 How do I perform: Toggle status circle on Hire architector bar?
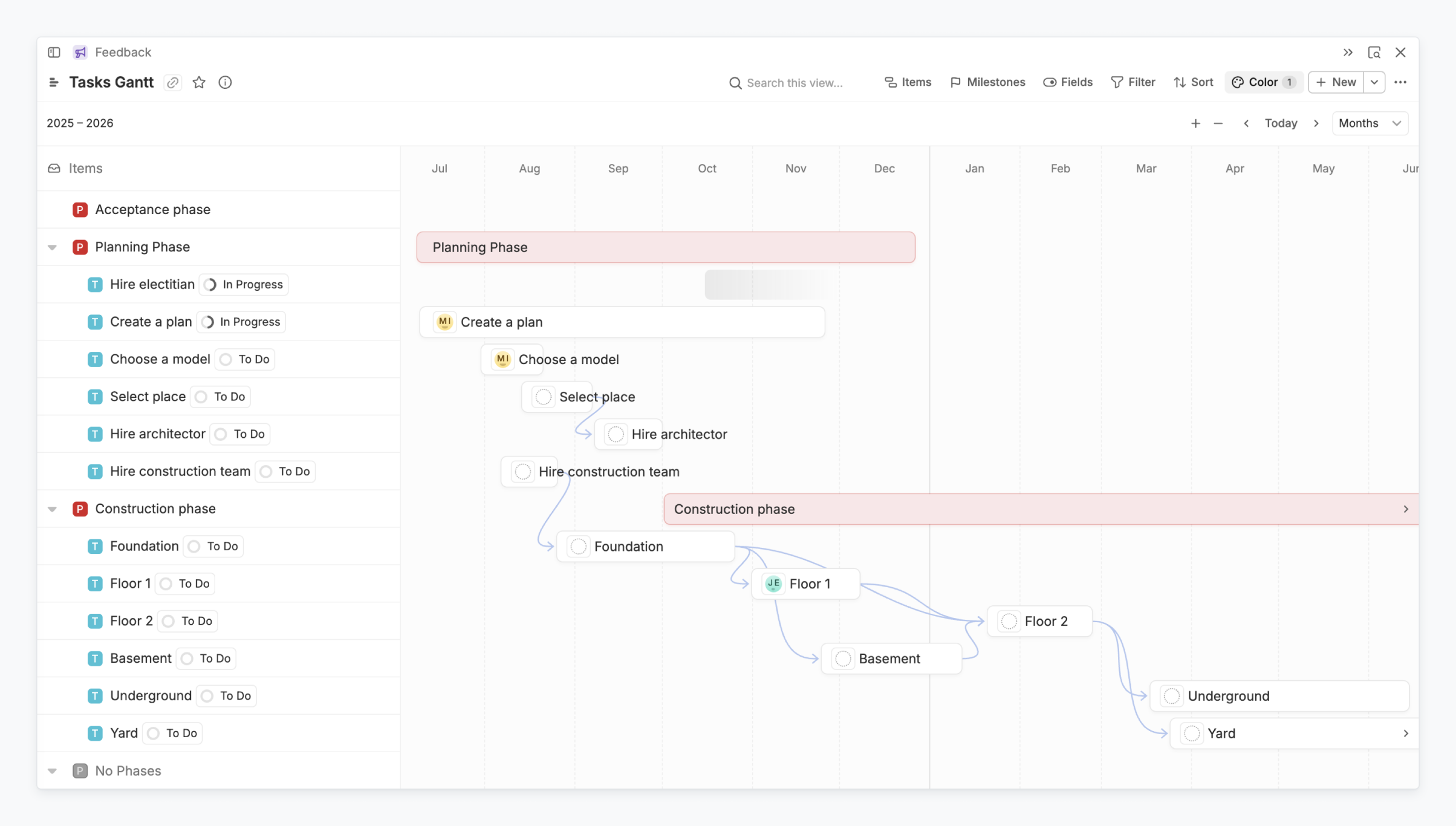(616, 434)
